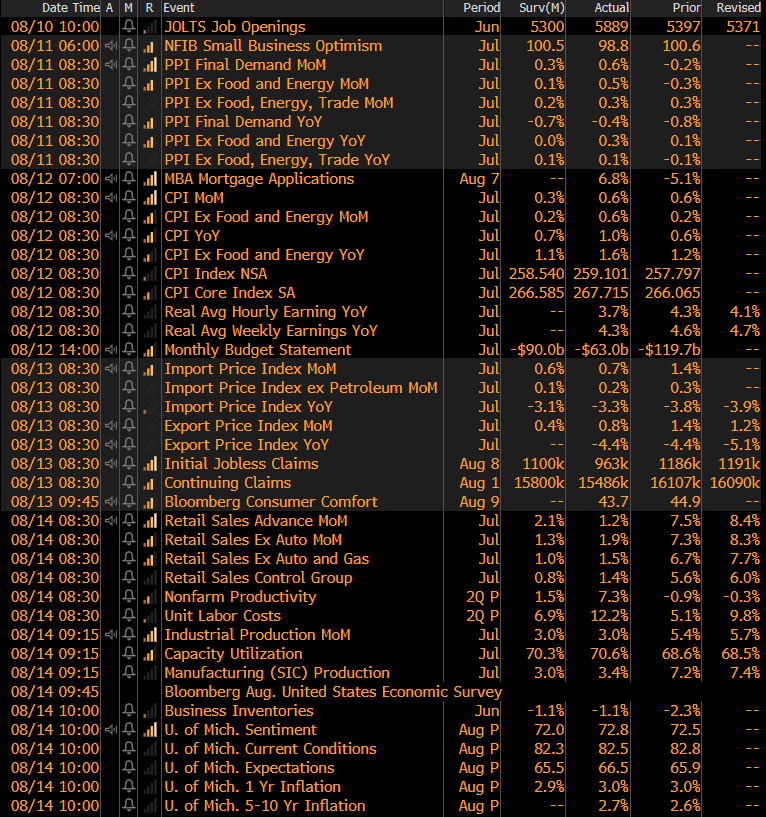Viewport: 766px width, 817px height.
Task: Toggle alert bell on Nonfarm Productivity row
Action: pyautogui.click(x=129, y=597)
